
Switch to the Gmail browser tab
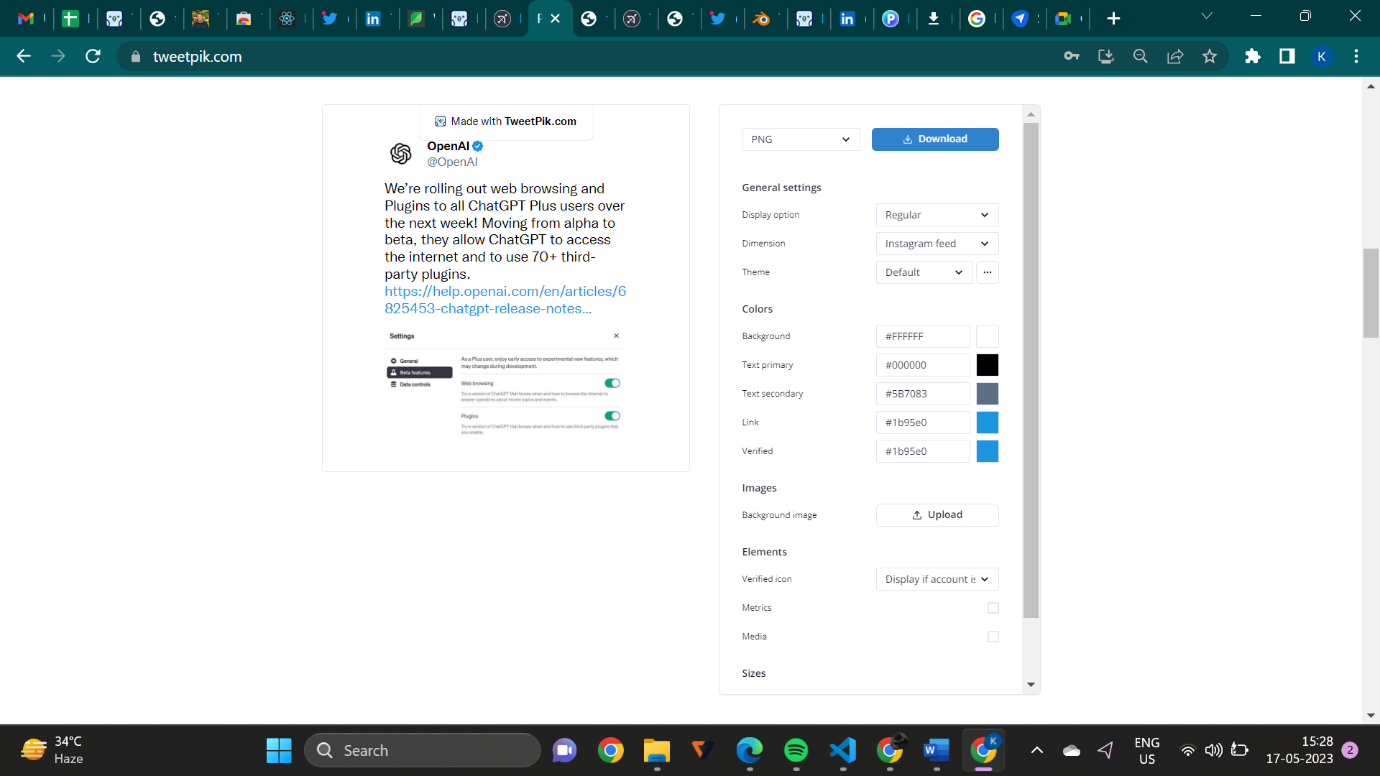(26, 18)
